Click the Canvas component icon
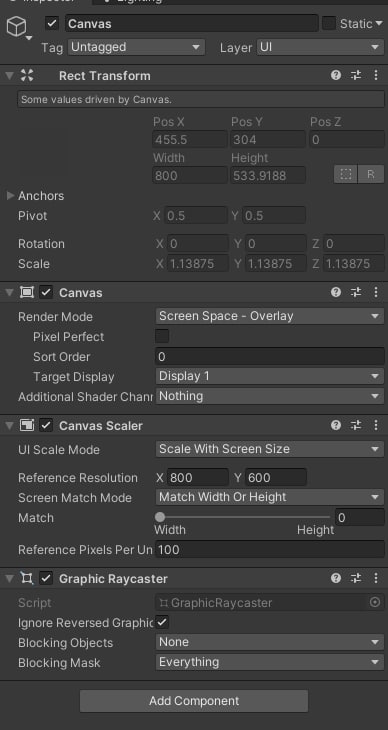Image resolution: width=388 pixels, height=730 pixels. pos(27,292)
